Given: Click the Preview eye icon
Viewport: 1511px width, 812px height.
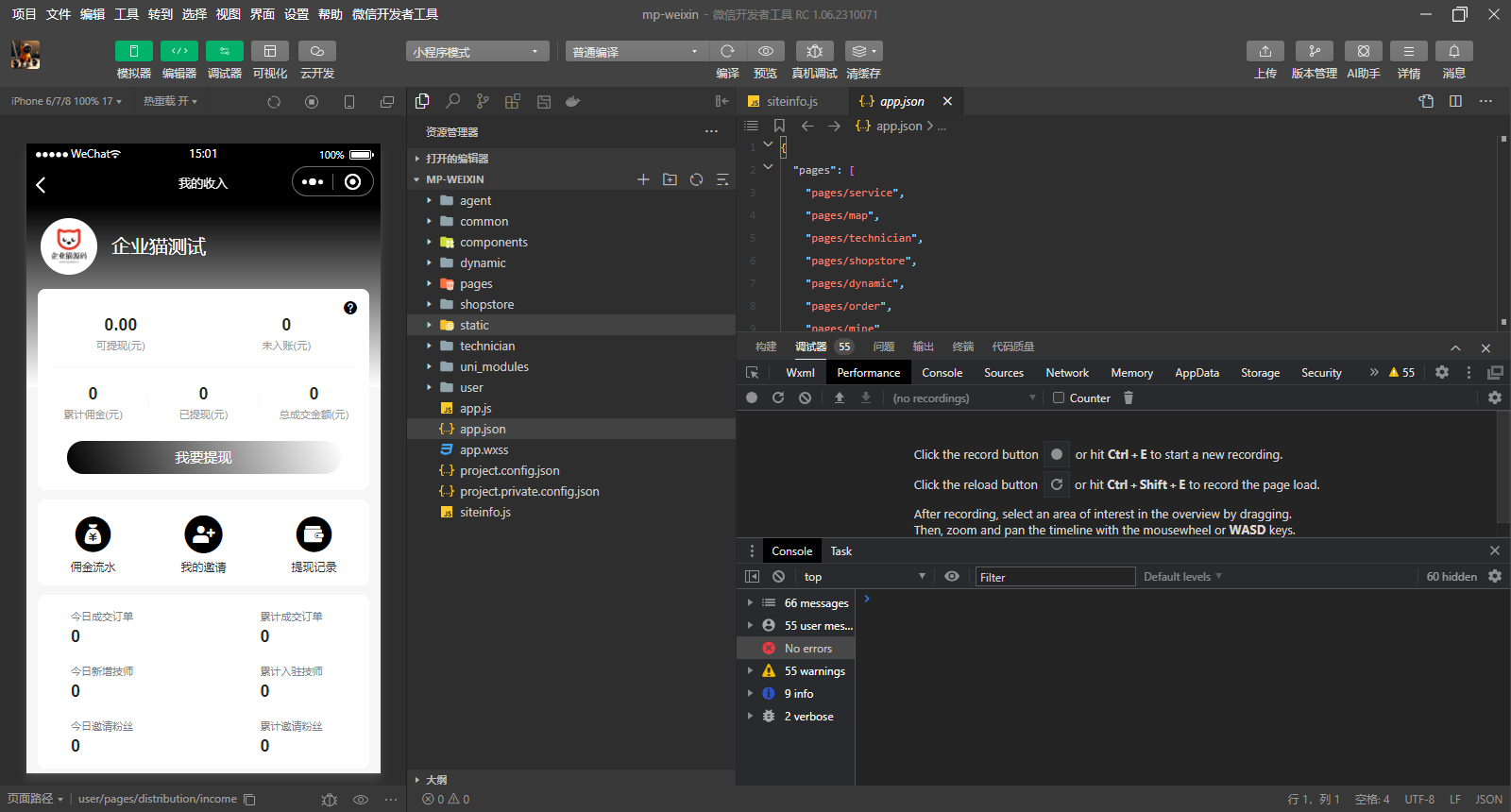Looking at the screenshot, I should [766, 51].
